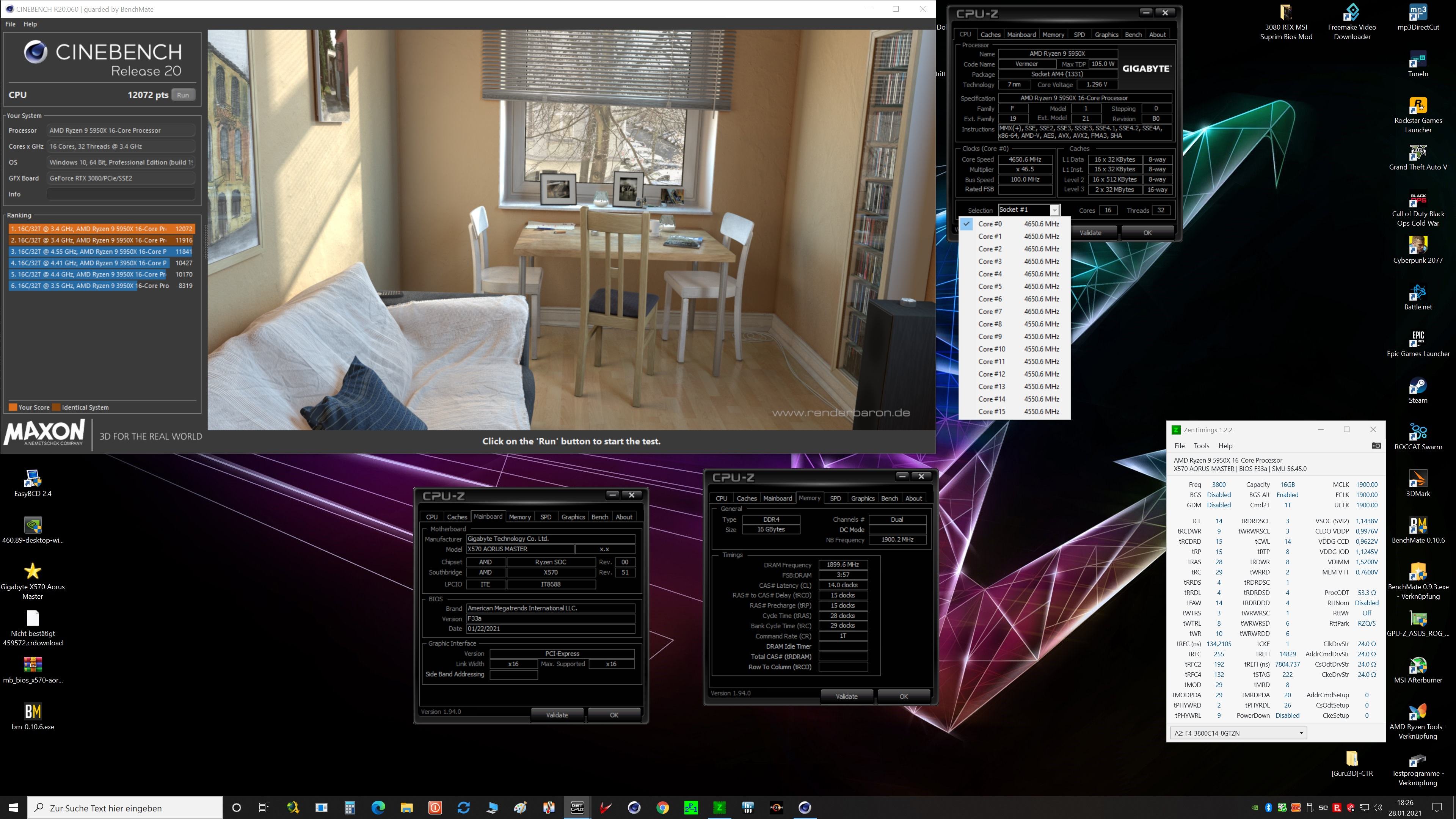1456x819 pixels.
Task: Click the empty Info field in Cinebench
Action: pyautogui.click(x=121, y=194)
